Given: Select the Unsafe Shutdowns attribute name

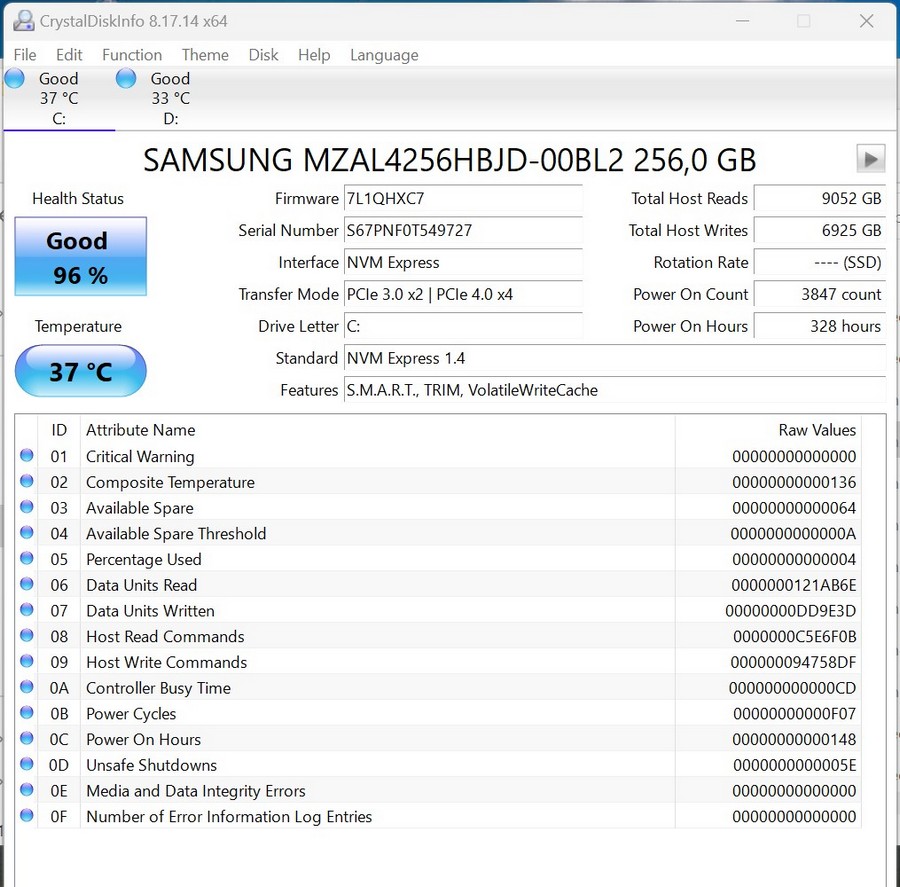Looking at the screenshot, I should pos(151,765).
